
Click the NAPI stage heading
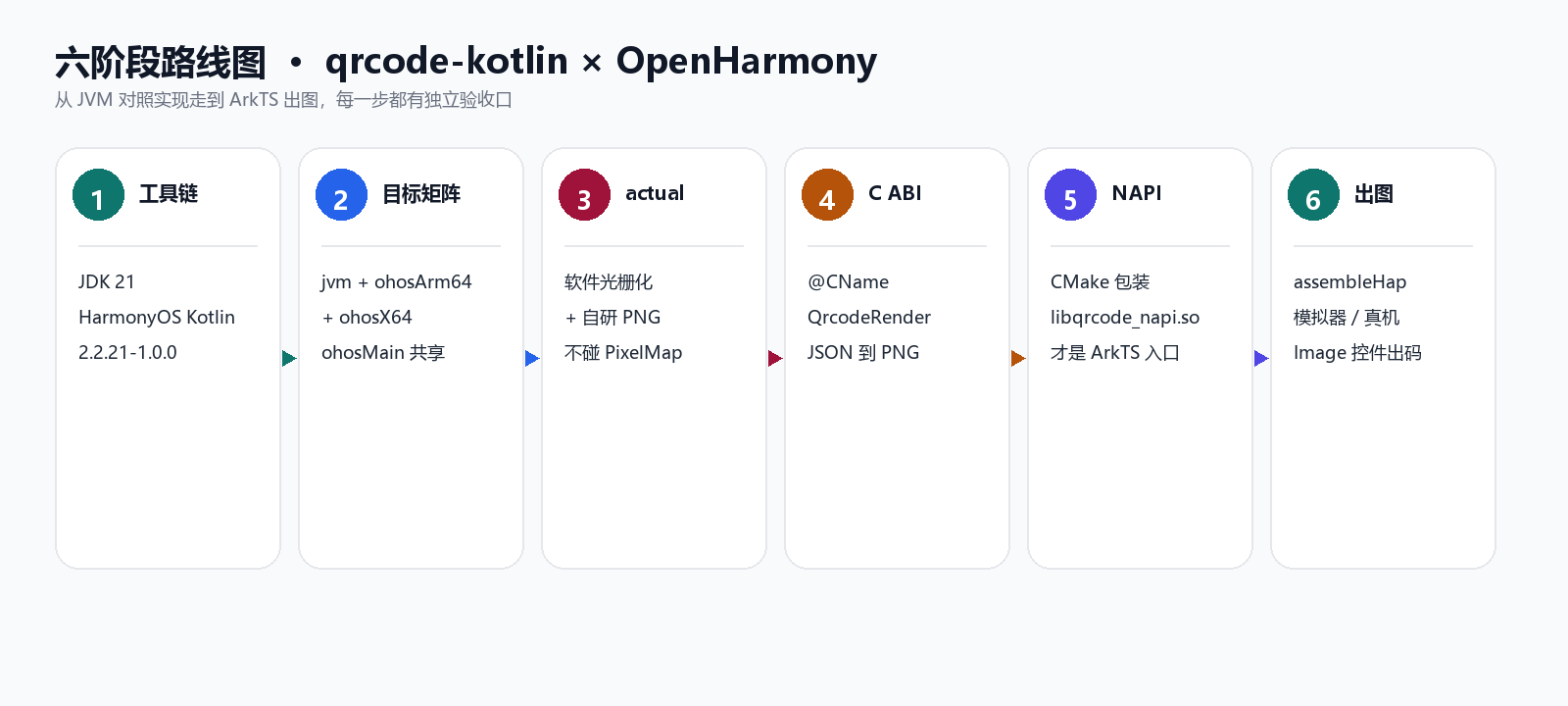tap(1137, 193)
